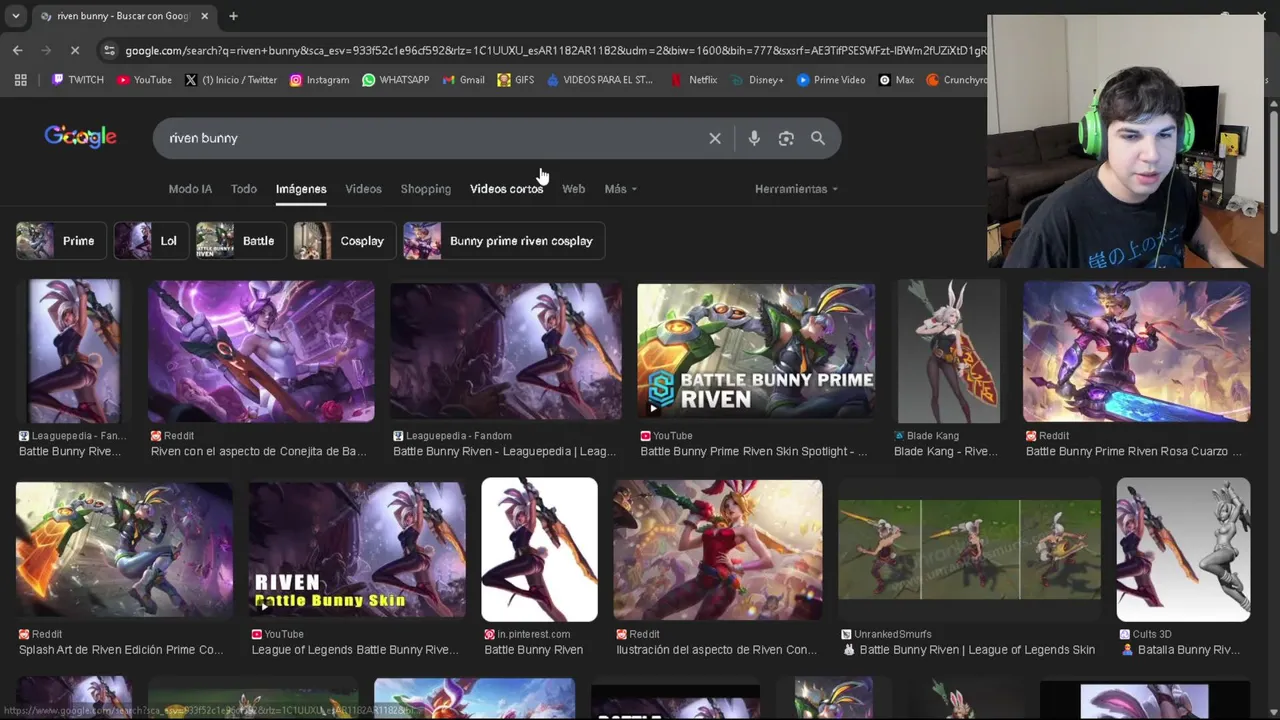
Task: Open Ilustración del aspecto de Riven link
Action: [x=716, y=650]
